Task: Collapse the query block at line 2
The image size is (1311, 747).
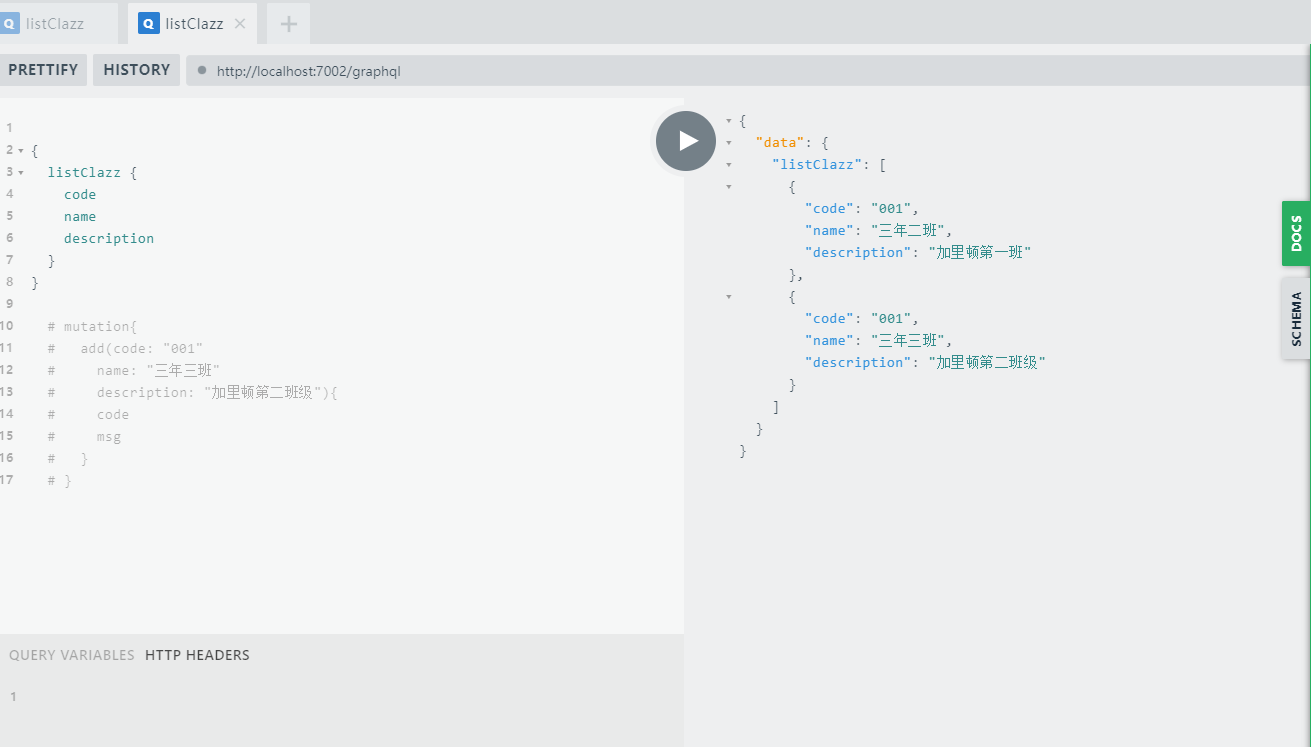Action: (x=21, y=150)
